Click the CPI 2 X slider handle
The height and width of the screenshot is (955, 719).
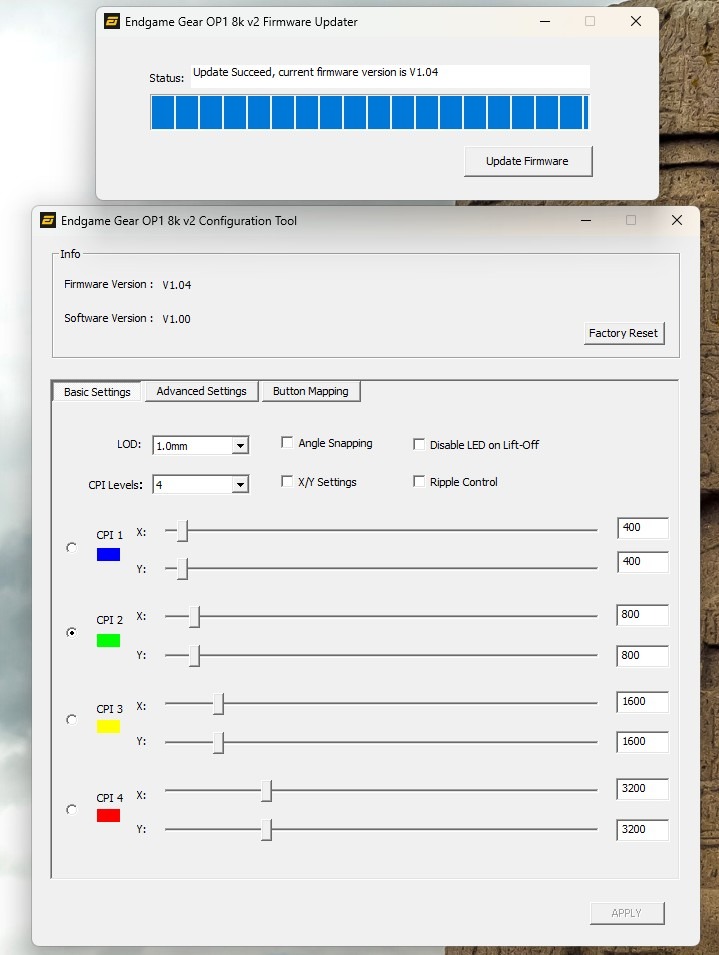point(194,617)
